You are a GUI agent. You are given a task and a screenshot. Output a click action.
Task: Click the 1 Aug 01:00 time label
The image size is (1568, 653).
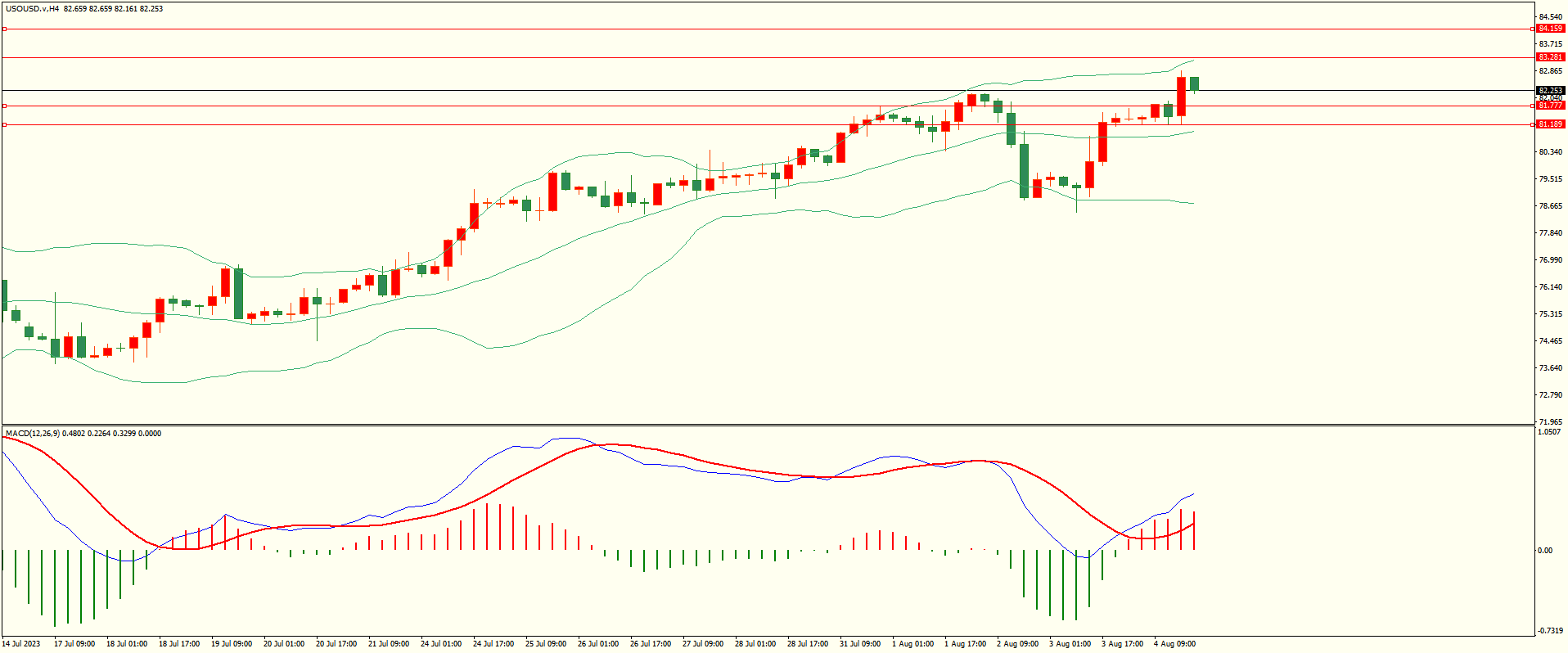(912, 644)
